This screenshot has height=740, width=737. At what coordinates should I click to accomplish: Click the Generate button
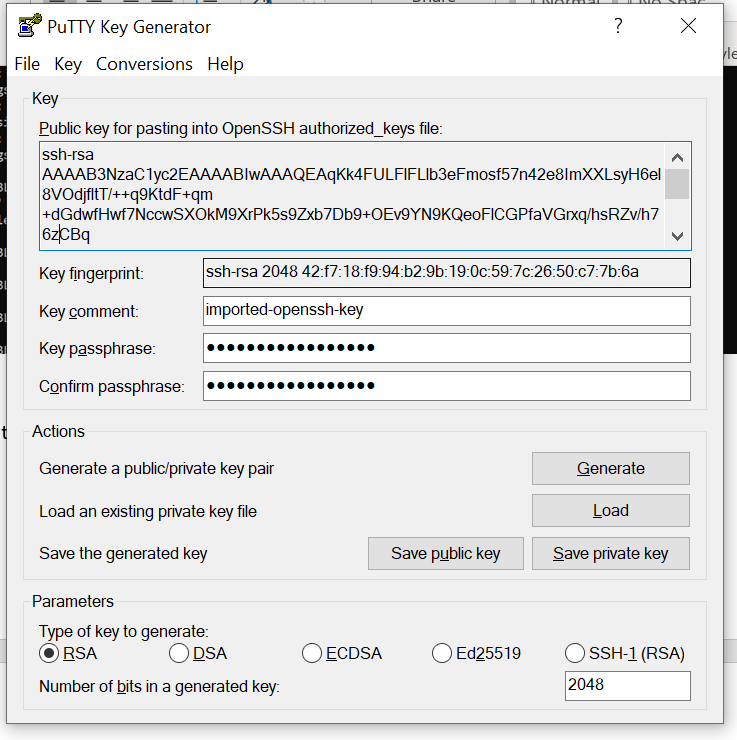611,469
